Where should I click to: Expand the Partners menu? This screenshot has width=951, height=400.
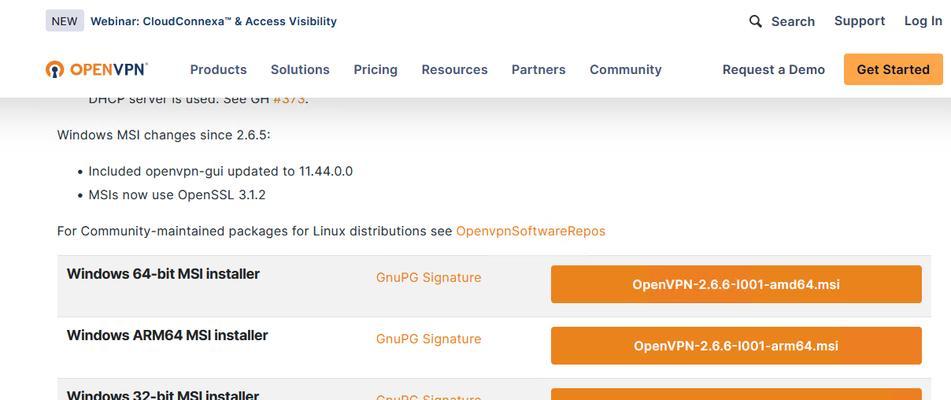point(538,69)
